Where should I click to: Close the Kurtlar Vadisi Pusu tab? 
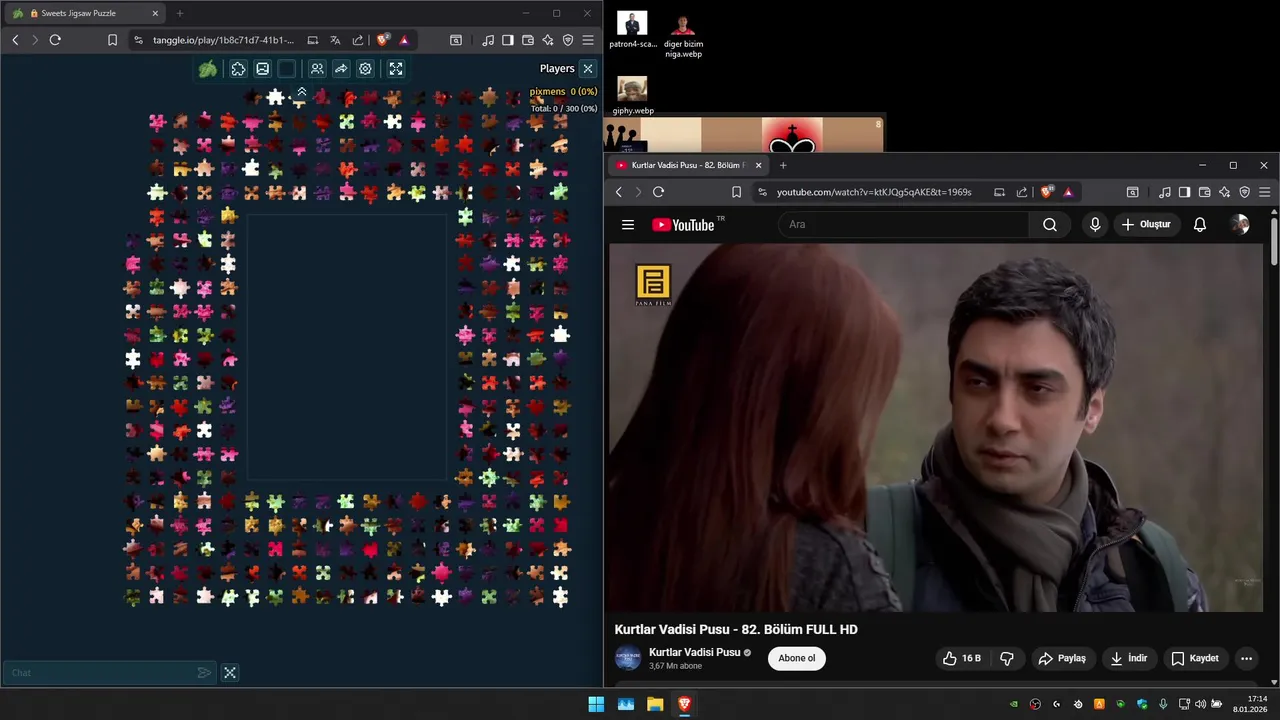click(758, 165)
